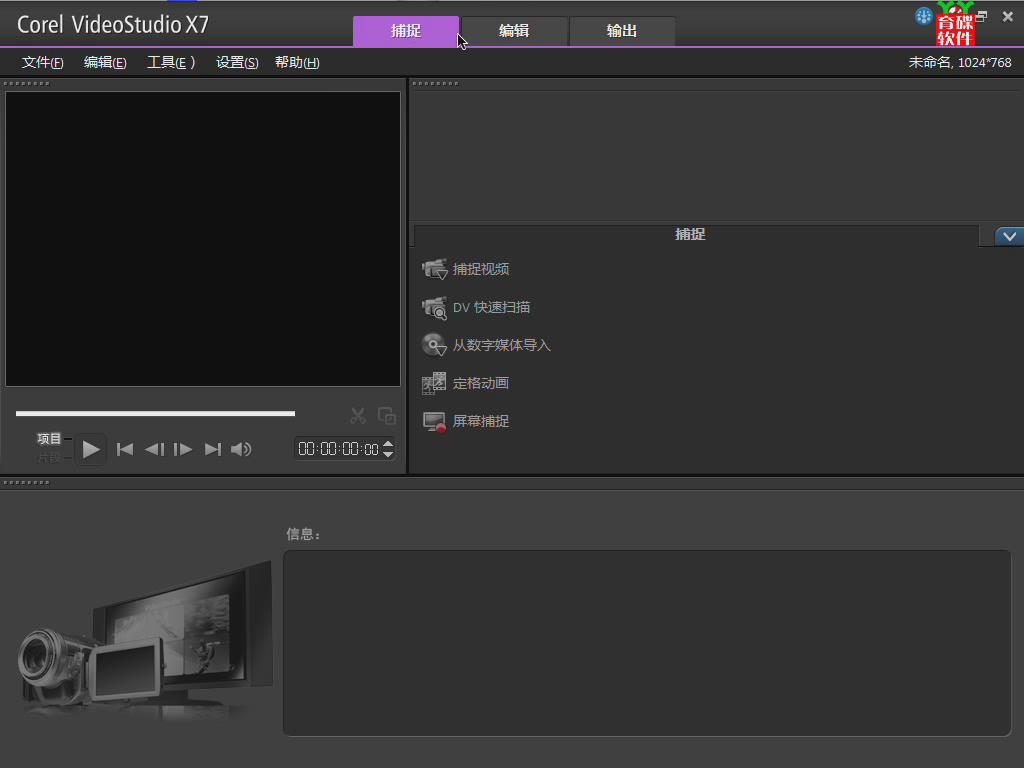The image size is (1024, 768).
Task: Choose 从数字媒体导入 import from digital media
Action: [x=487, y=345]
